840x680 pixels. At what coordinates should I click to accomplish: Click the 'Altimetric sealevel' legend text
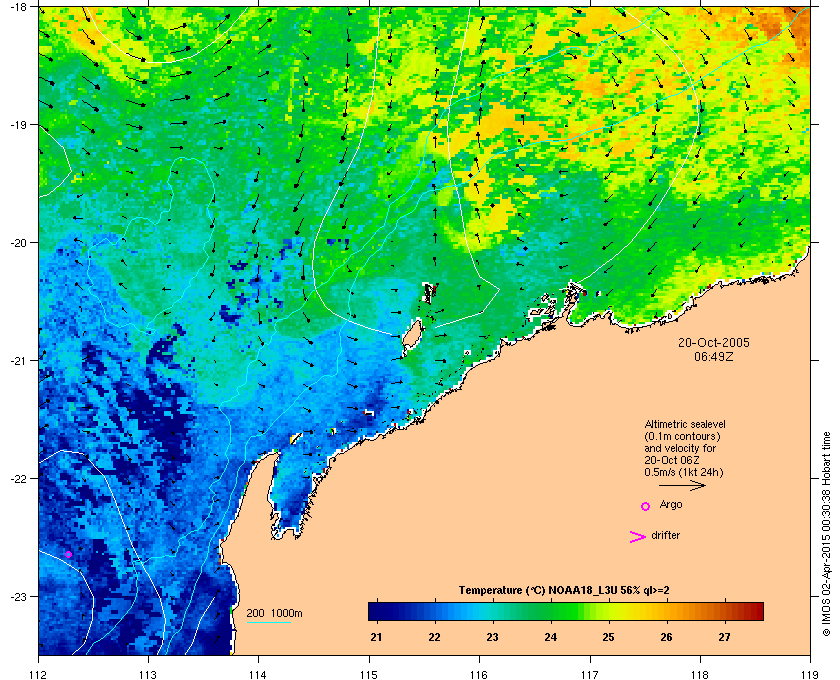click(x=685, y=424)
